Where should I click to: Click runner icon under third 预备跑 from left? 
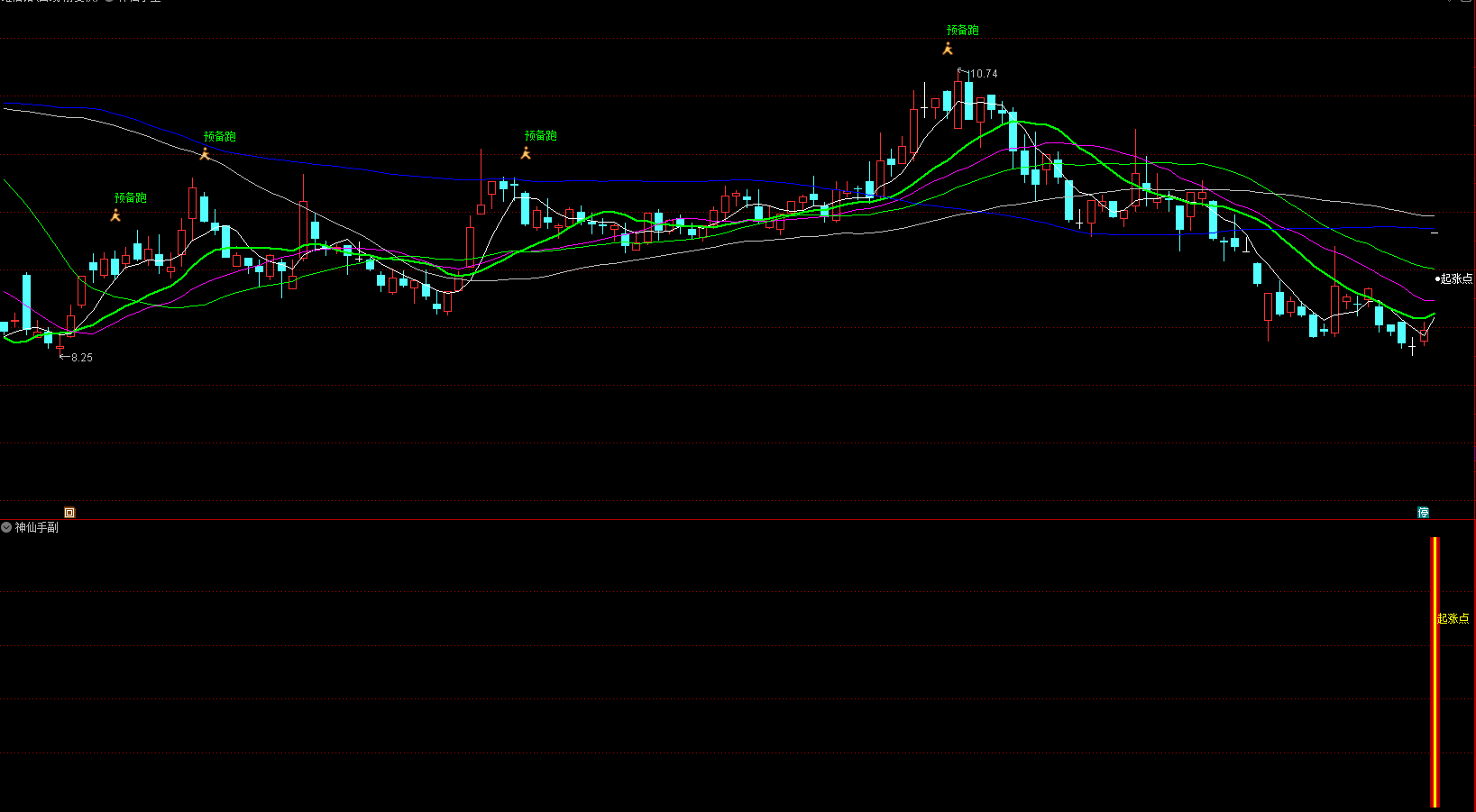[526, 153]
